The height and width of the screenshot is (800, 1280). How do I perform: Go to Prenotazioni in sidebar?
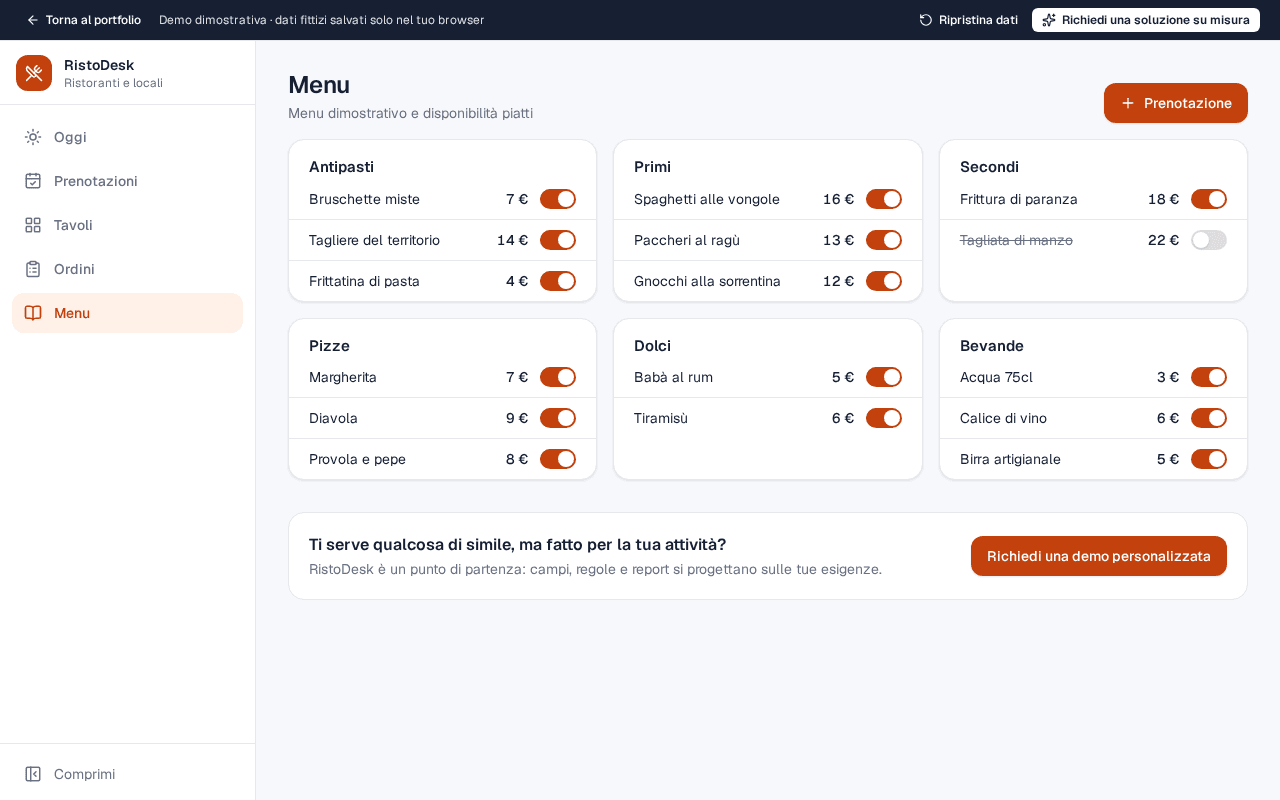coord(127,181)
